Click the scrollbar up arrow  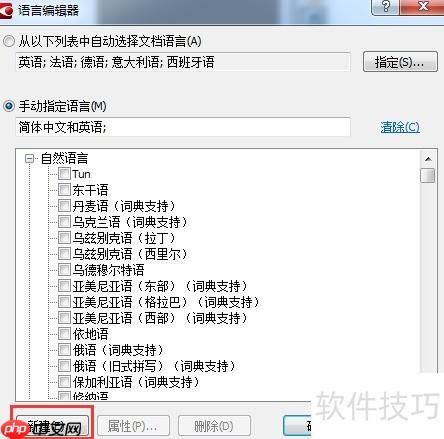428,159
